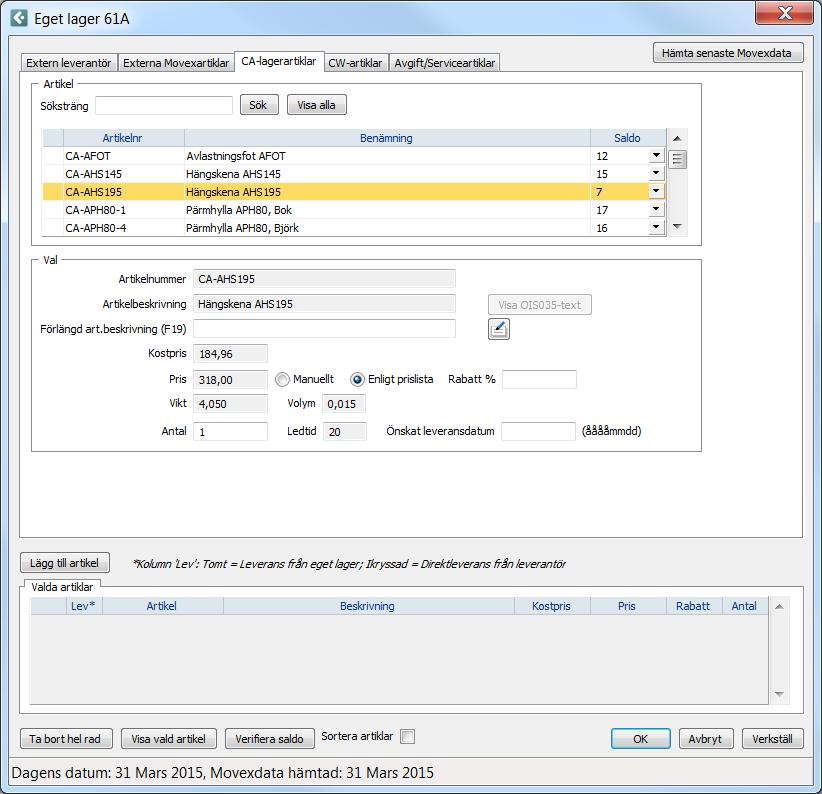Select the Pärmhylla APH80, Björk row
This screenshot has width=822, height=794.
[354, 227]
